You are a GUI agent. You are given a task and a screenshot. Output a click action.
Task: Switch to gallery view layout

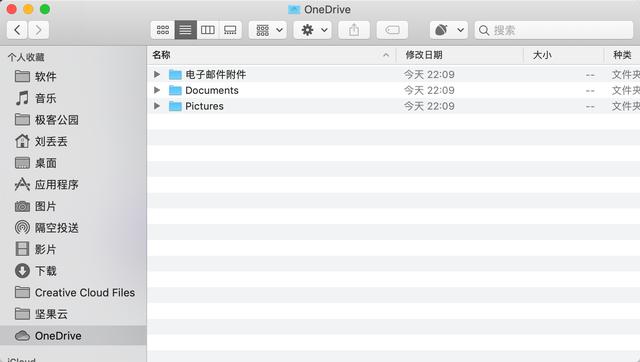230,30
